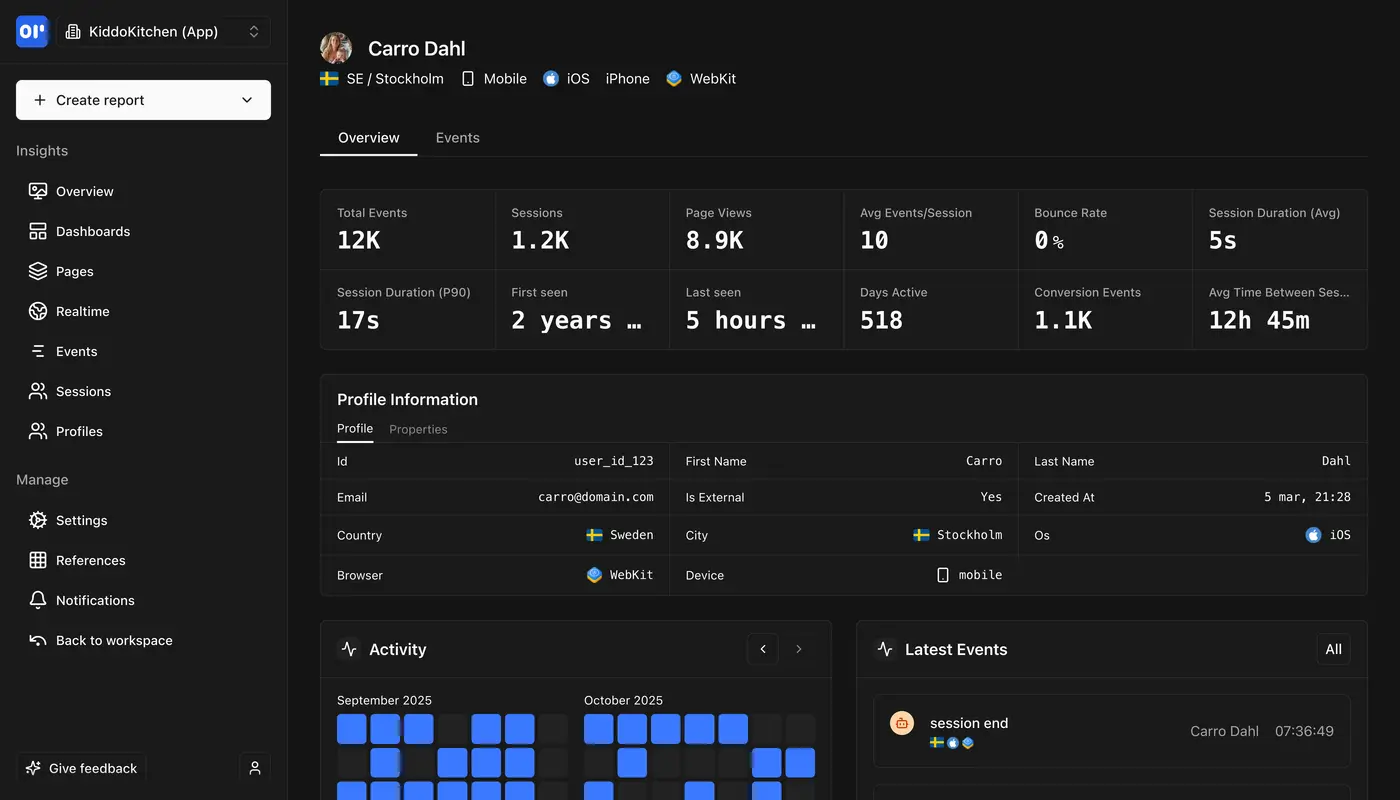Switch to the Events tab
This screenshot has width=1400, height=800.
click(457, 137)
